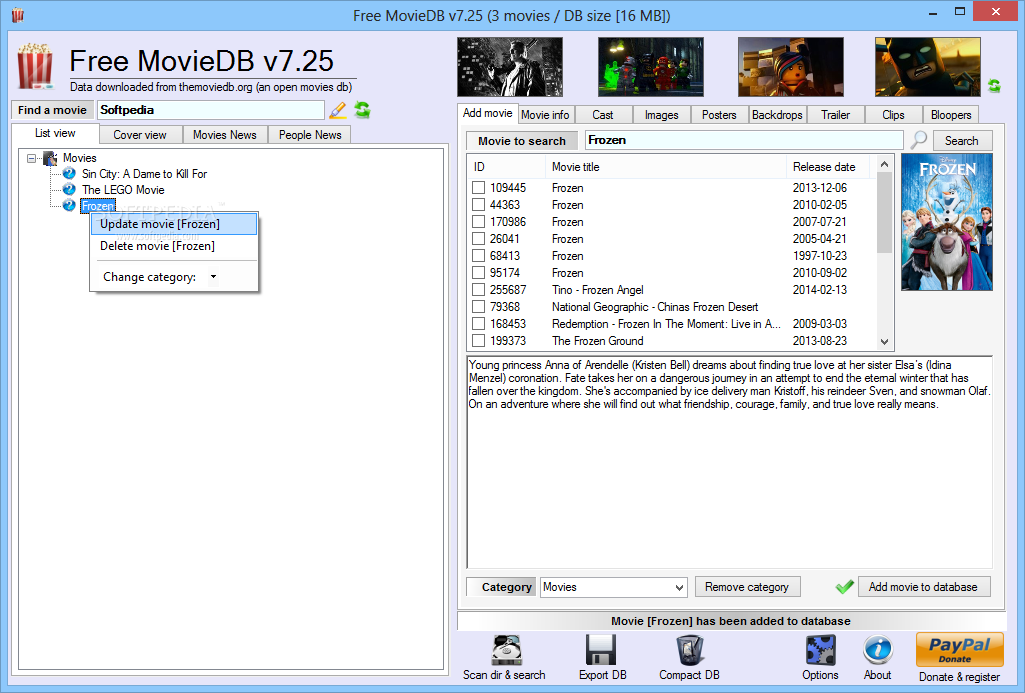This screenshot has width=1025, height=693.
Task: Click the Find a movie button
Action: 53,110
